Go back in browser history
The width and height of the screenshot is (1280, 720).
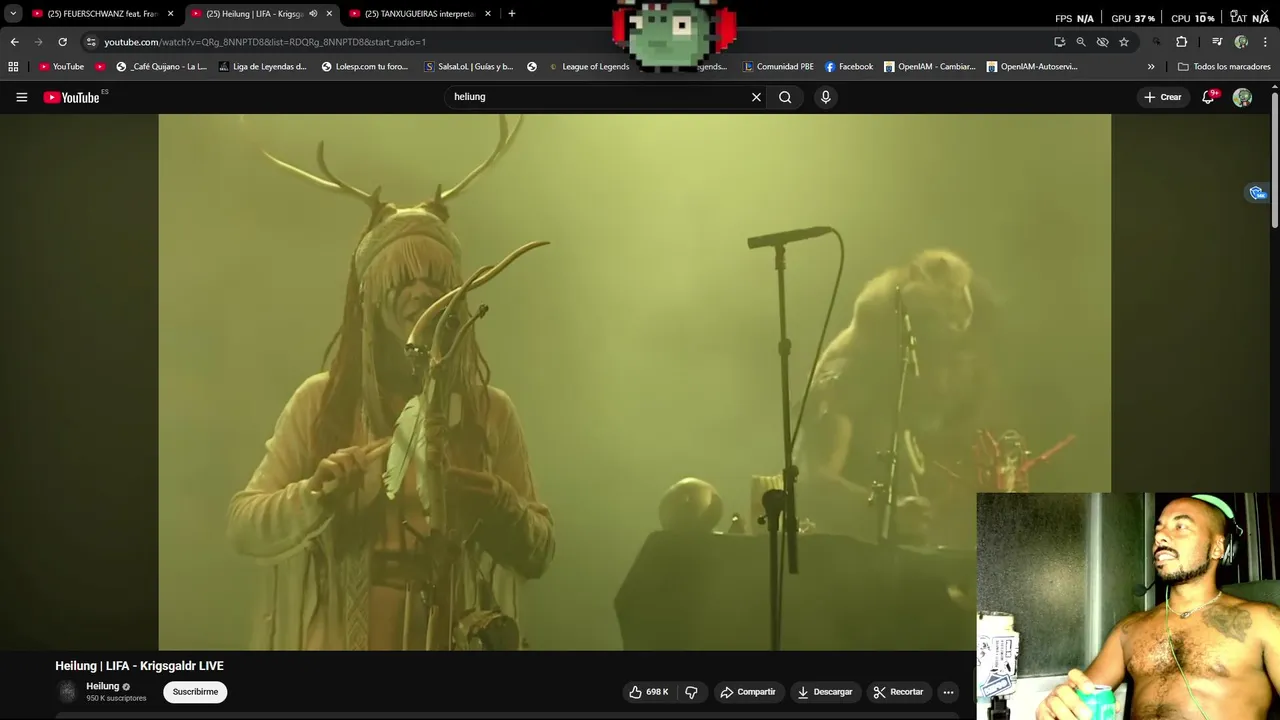tap(14, 42)
